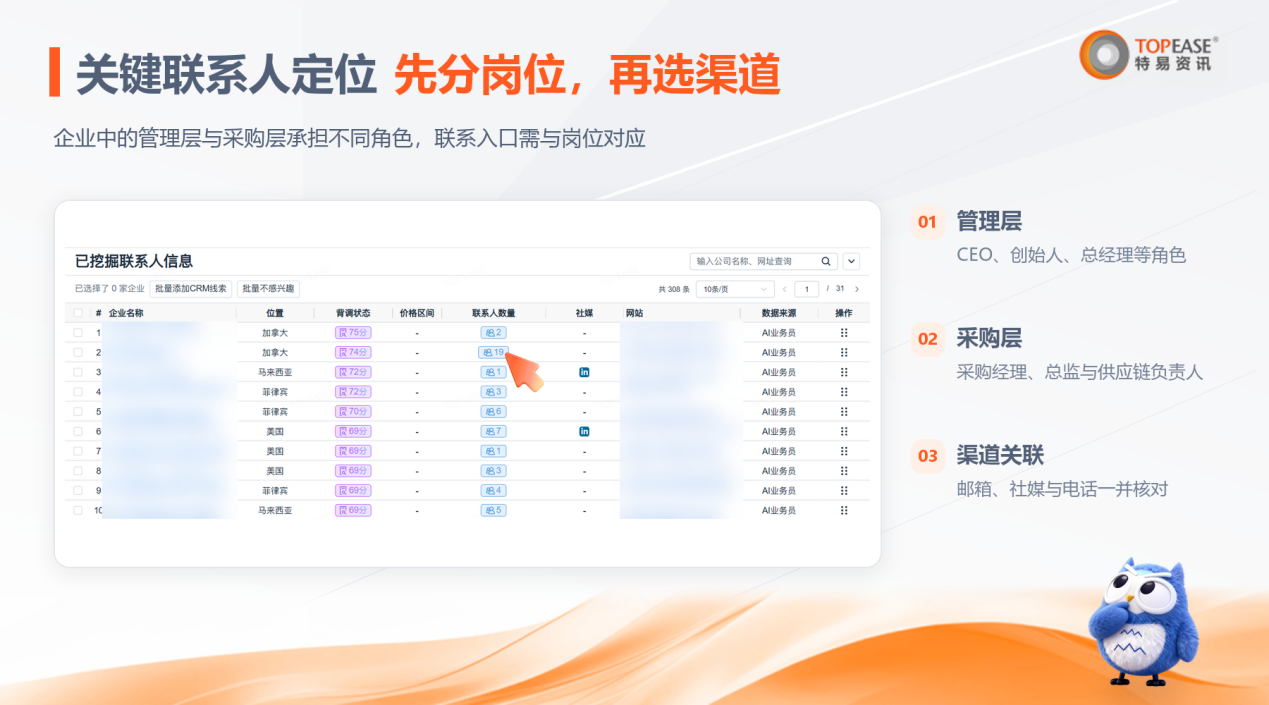Tick the checkbox for row 10
This screenshot has height=705, width=1269.
tap(78, 510)
